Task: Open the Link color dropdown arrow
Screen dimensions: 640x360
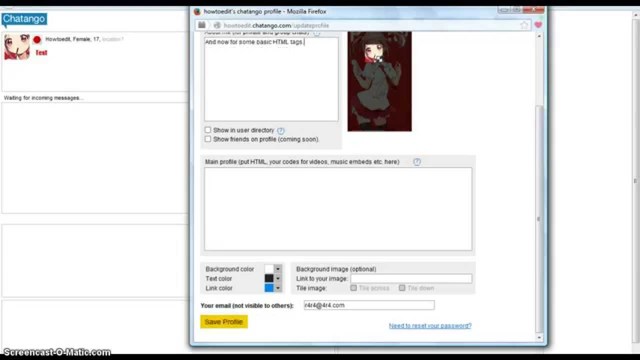Action: click(278, 288)
